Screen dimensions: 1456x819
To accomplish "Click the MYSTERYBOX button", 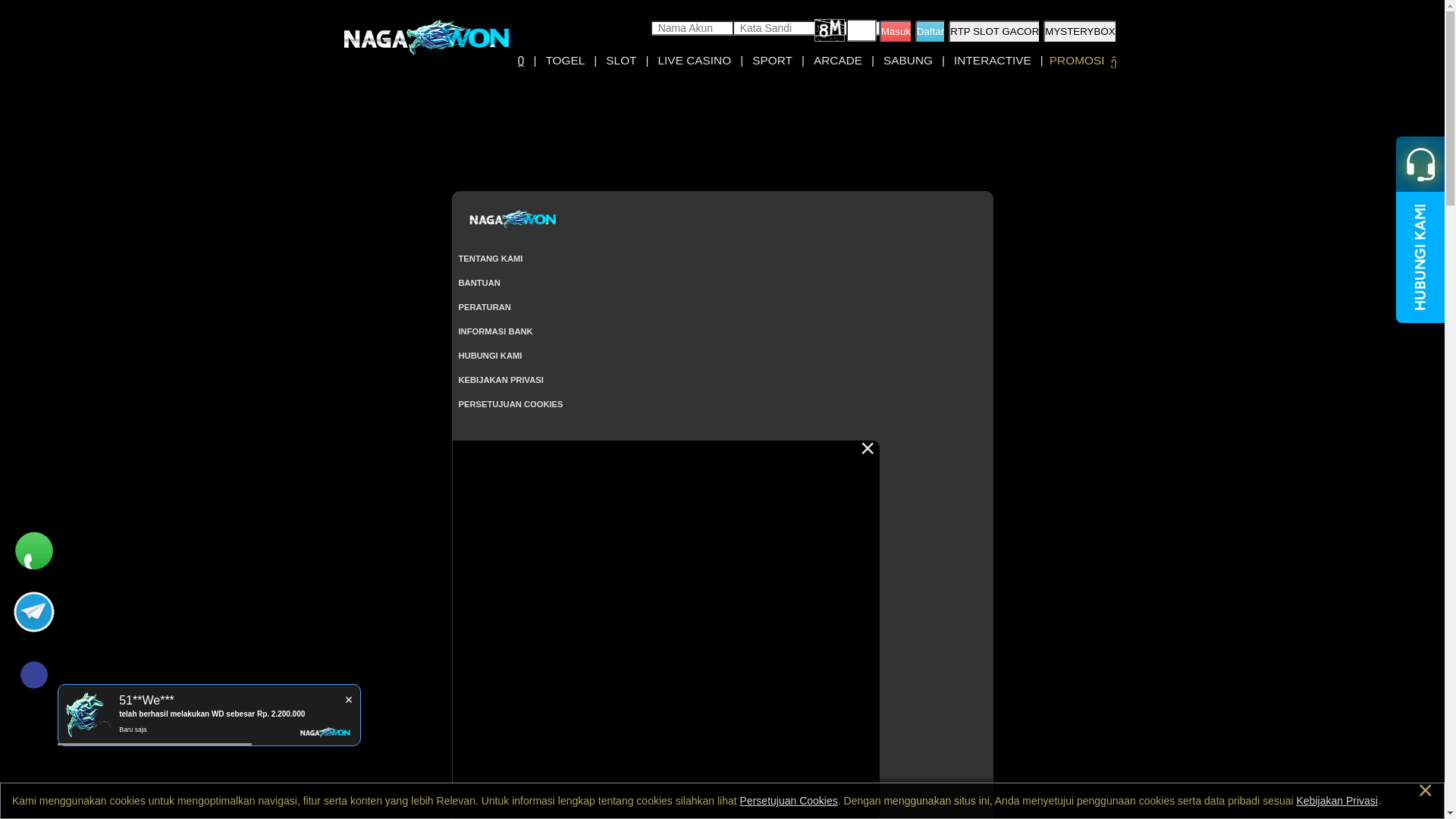I will (x=1080, y=31).
